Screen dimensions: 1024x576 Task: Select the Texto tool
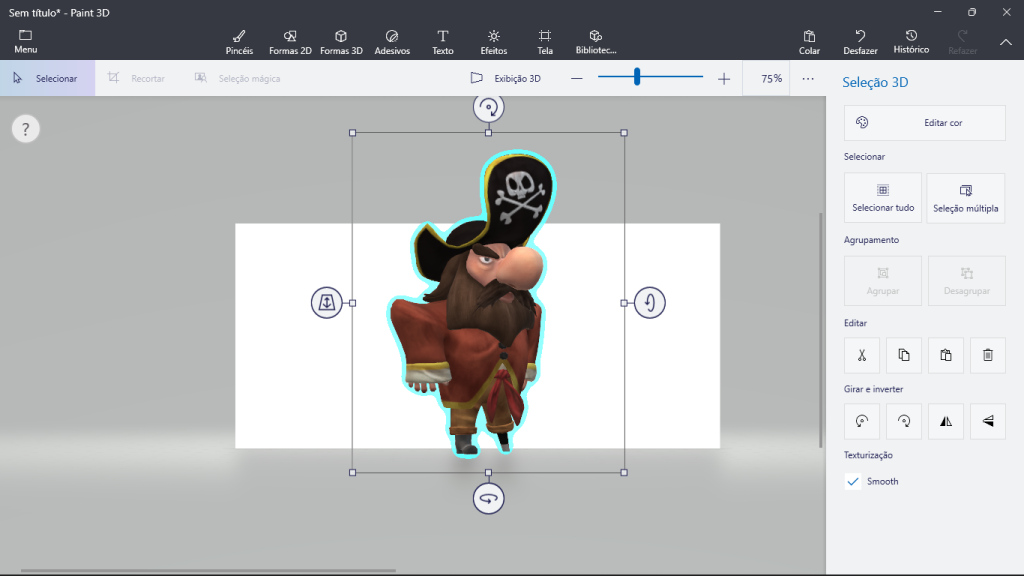[442, 42]
